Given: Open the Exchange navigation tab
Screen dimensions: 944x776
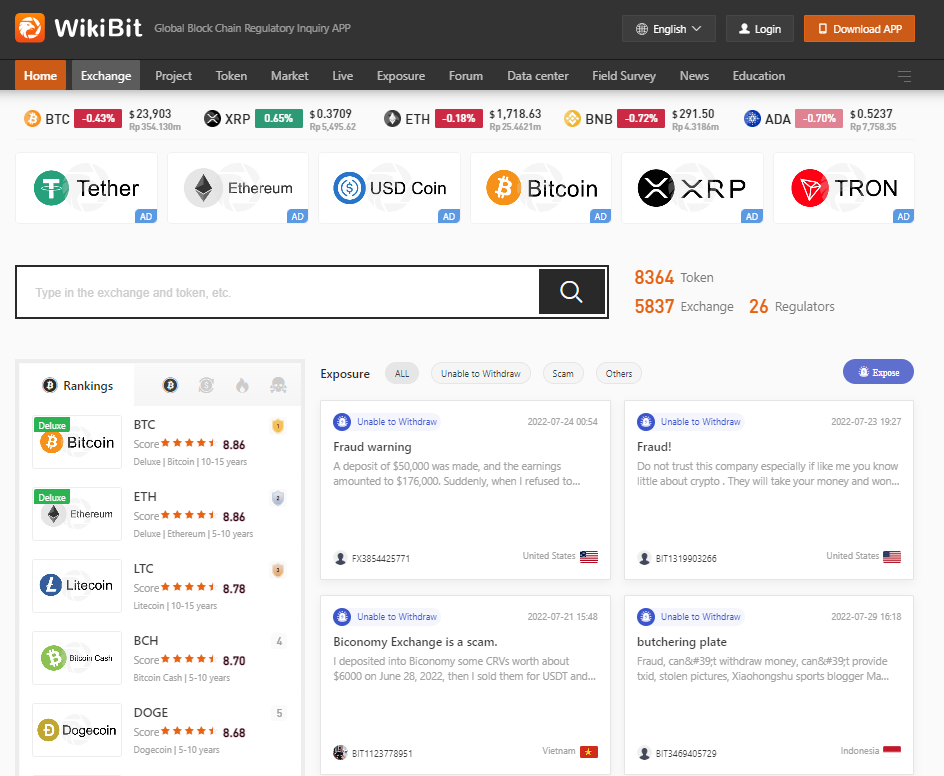Looking at the screenshot, I should point(106,76).
